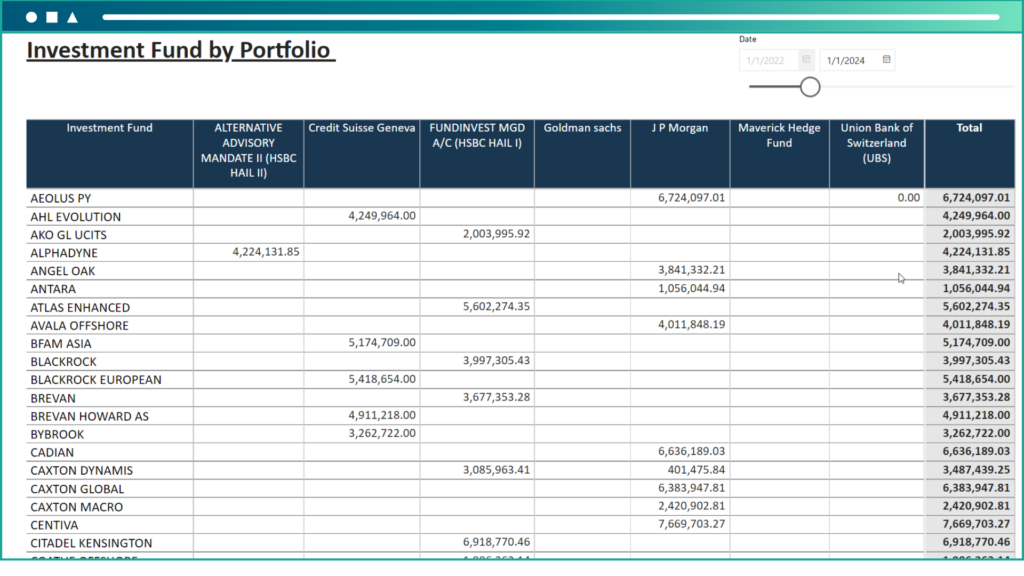Open calendar picker for the 1/1/2022 start date

pos(806,60)
